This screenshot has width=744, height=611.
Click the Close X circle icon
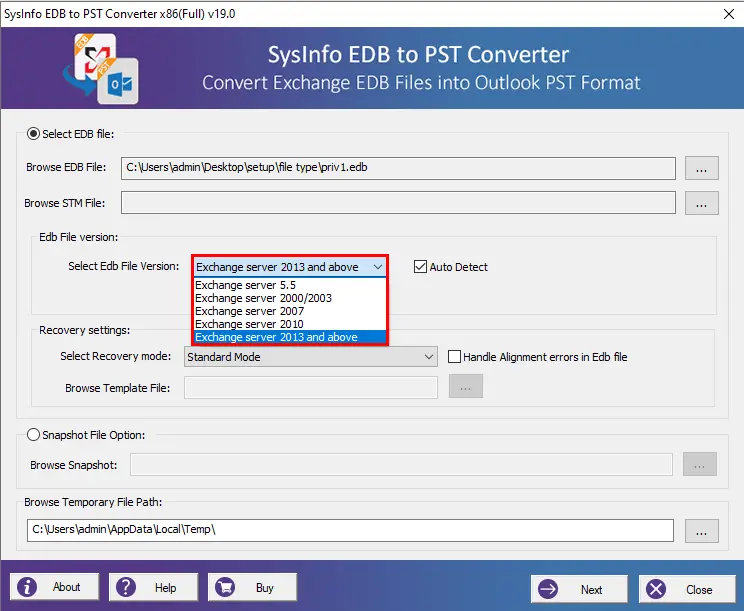(656, 589)
